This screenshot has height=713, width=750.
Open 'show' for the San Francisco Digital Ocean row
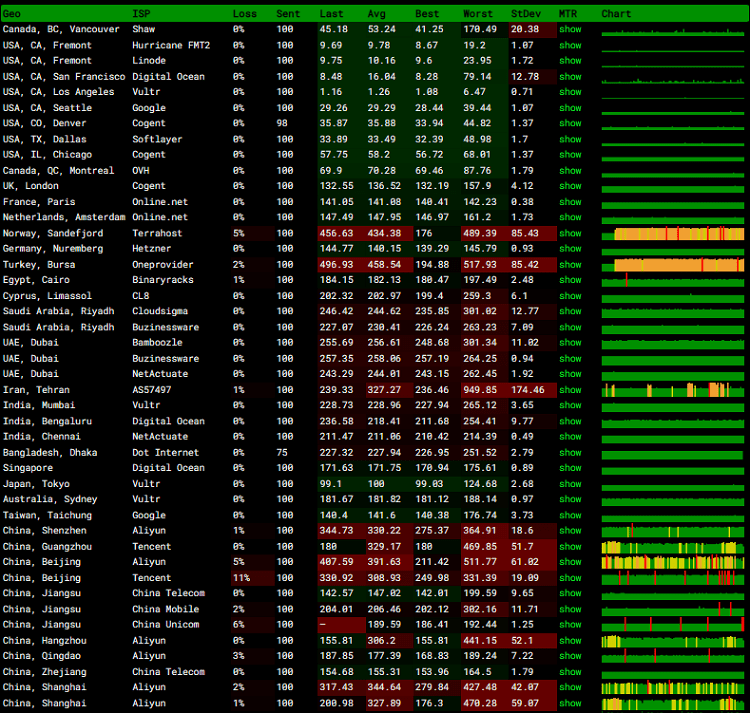click(x=570, y=77)
